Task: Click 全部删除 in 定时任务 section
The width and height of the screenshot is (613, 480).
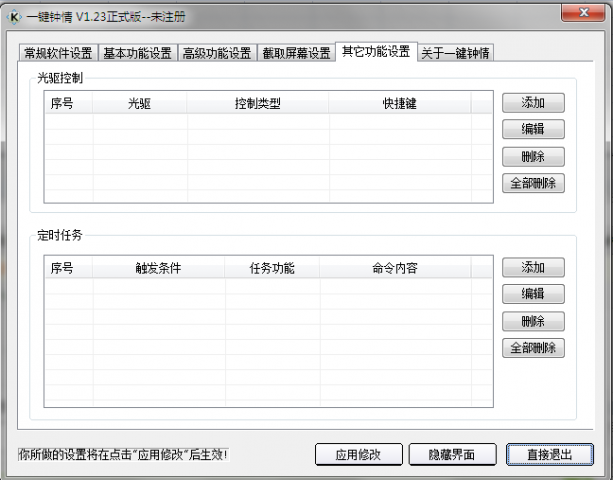Action: pos(533,348)
